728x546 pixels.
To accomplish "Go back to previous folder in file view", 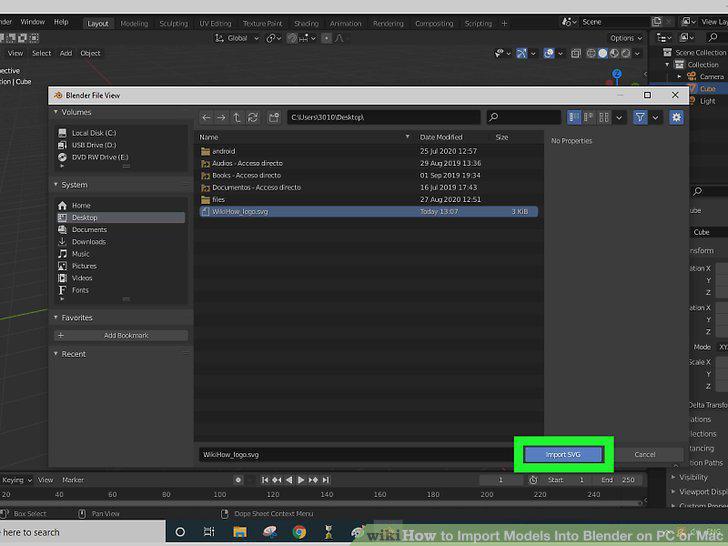I will click(206, 117).
